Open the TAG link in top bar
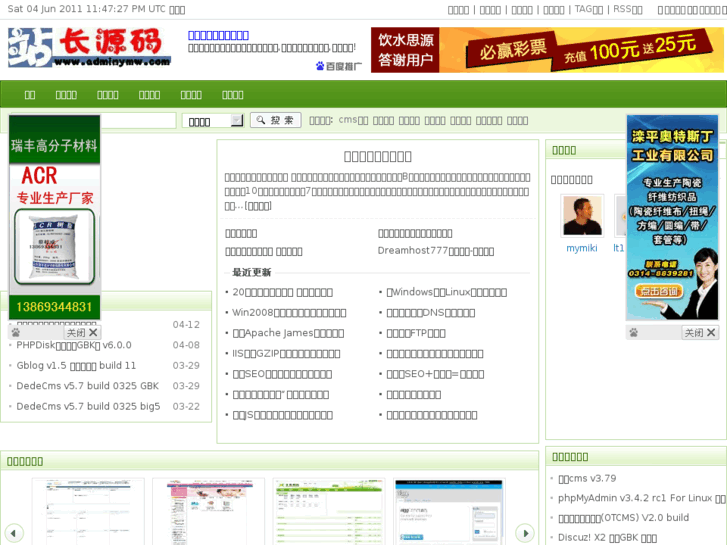 pos(589,9)
